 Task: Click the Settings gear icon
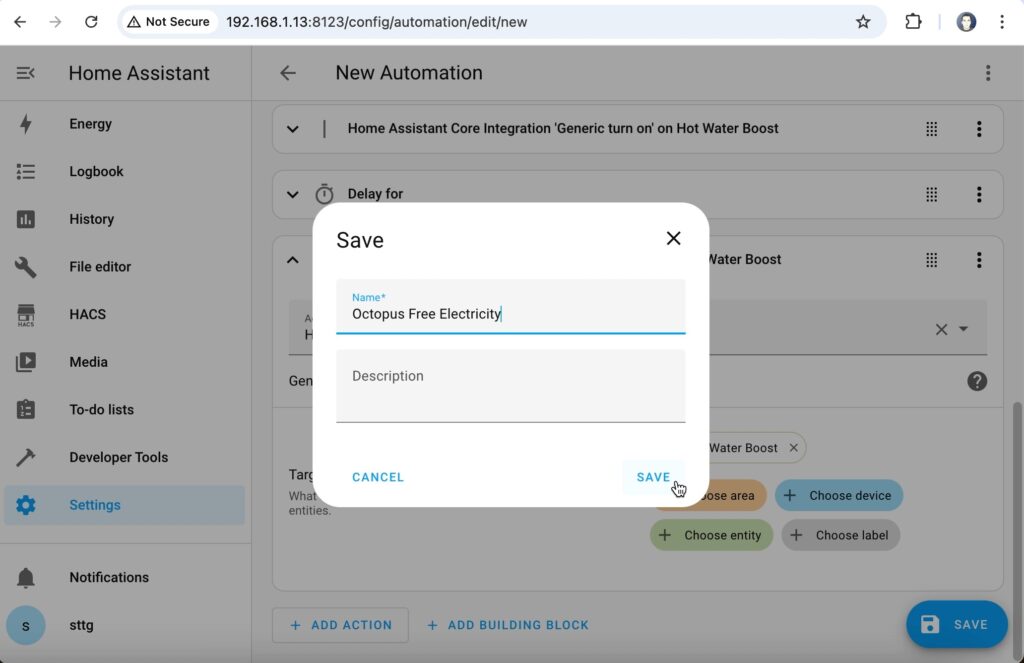click(25, 505)
